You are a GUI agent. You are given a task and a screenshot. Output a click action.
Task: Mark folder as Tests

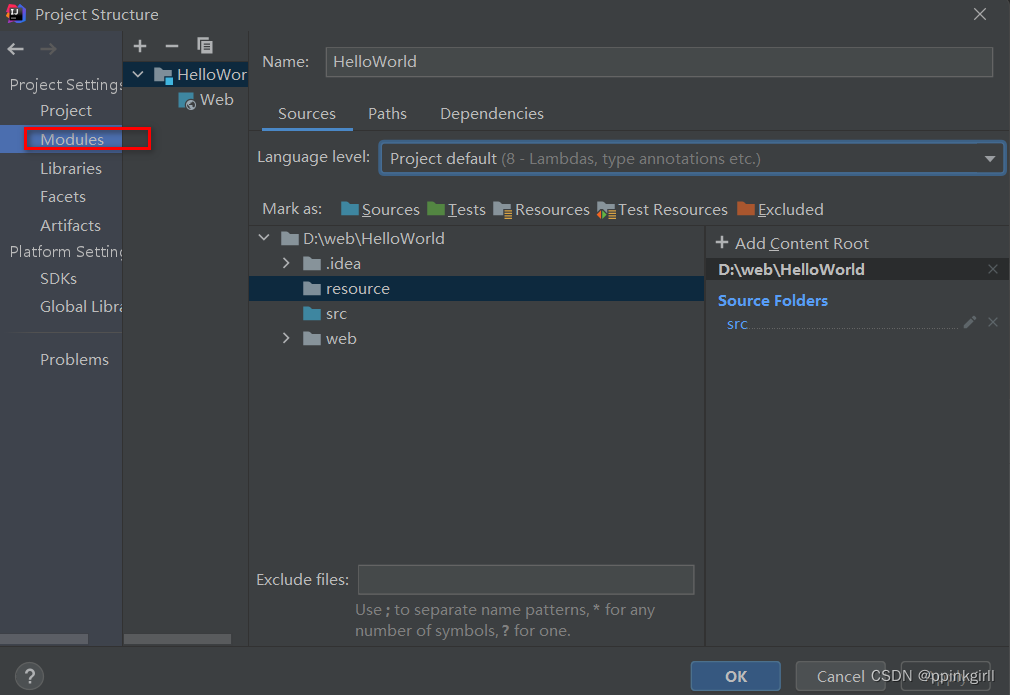tap(456, 209)
